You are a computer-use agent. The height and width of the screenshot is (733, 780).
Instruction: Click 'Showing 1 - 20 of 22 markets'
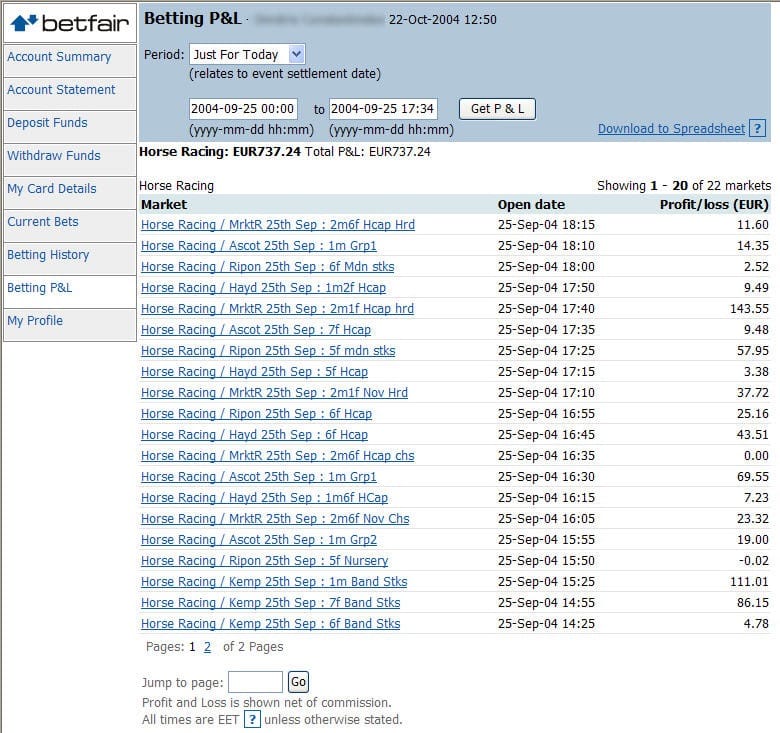coord(684,185)
